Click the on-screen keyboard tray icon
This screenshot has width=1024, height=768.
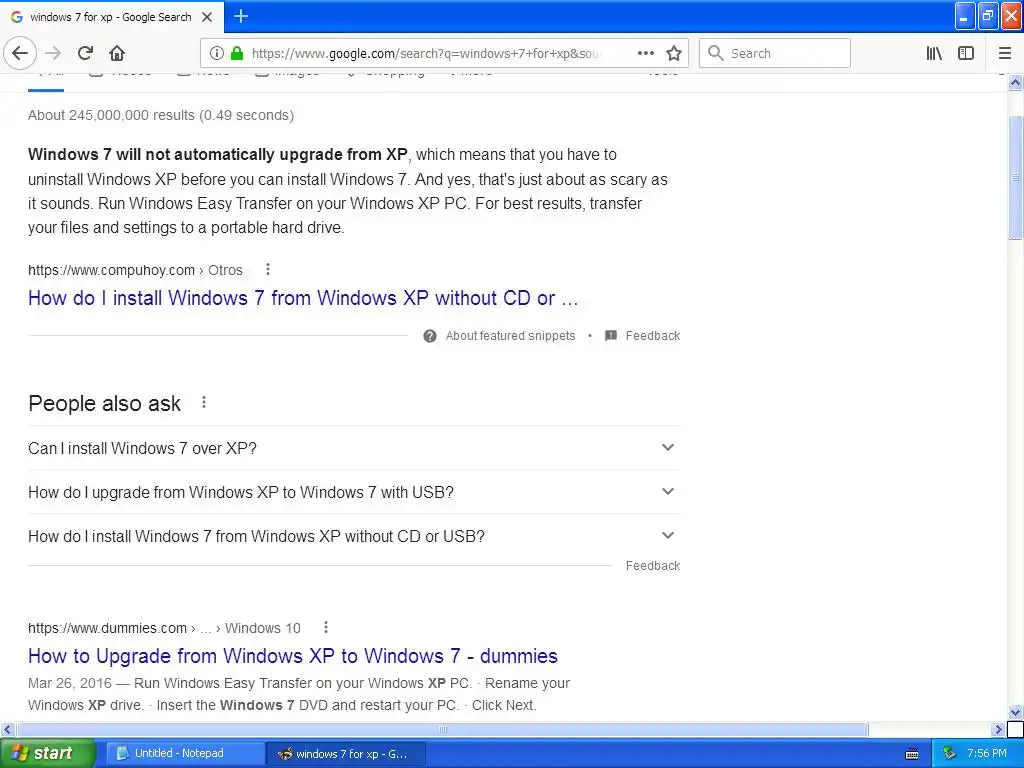[912, 754]
